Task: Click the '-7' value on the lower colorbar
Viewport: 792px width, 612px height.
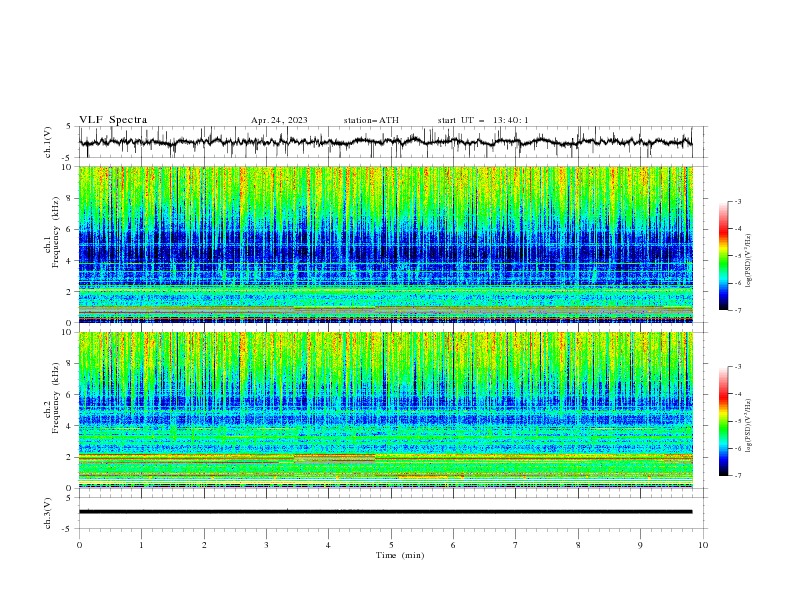Action: pos(737,475)
